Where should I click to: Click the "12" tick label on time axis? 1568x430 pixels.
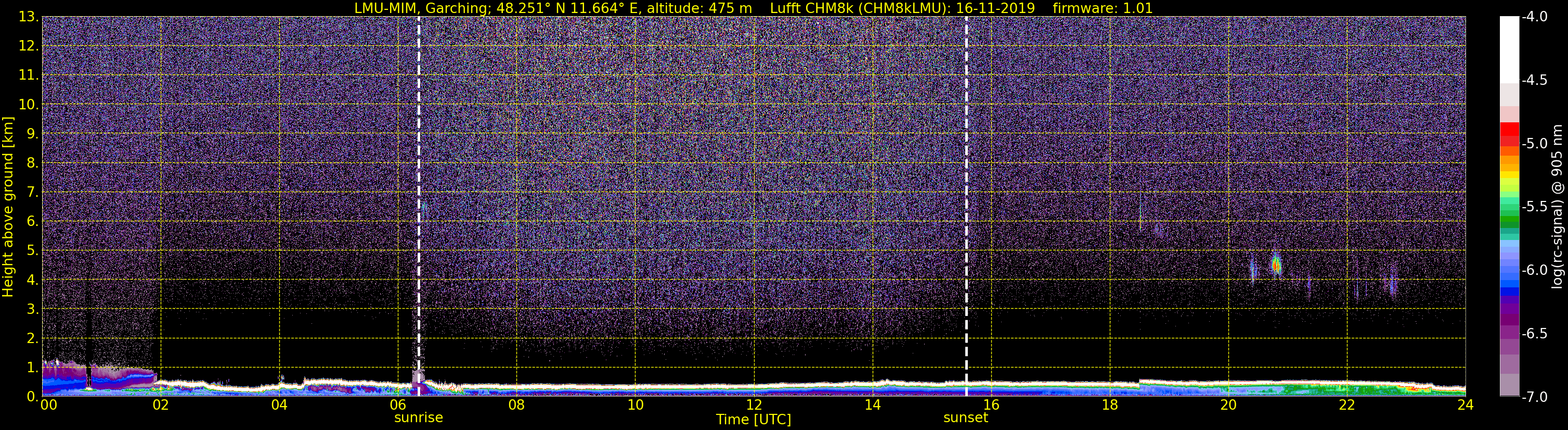pos(754,405)
